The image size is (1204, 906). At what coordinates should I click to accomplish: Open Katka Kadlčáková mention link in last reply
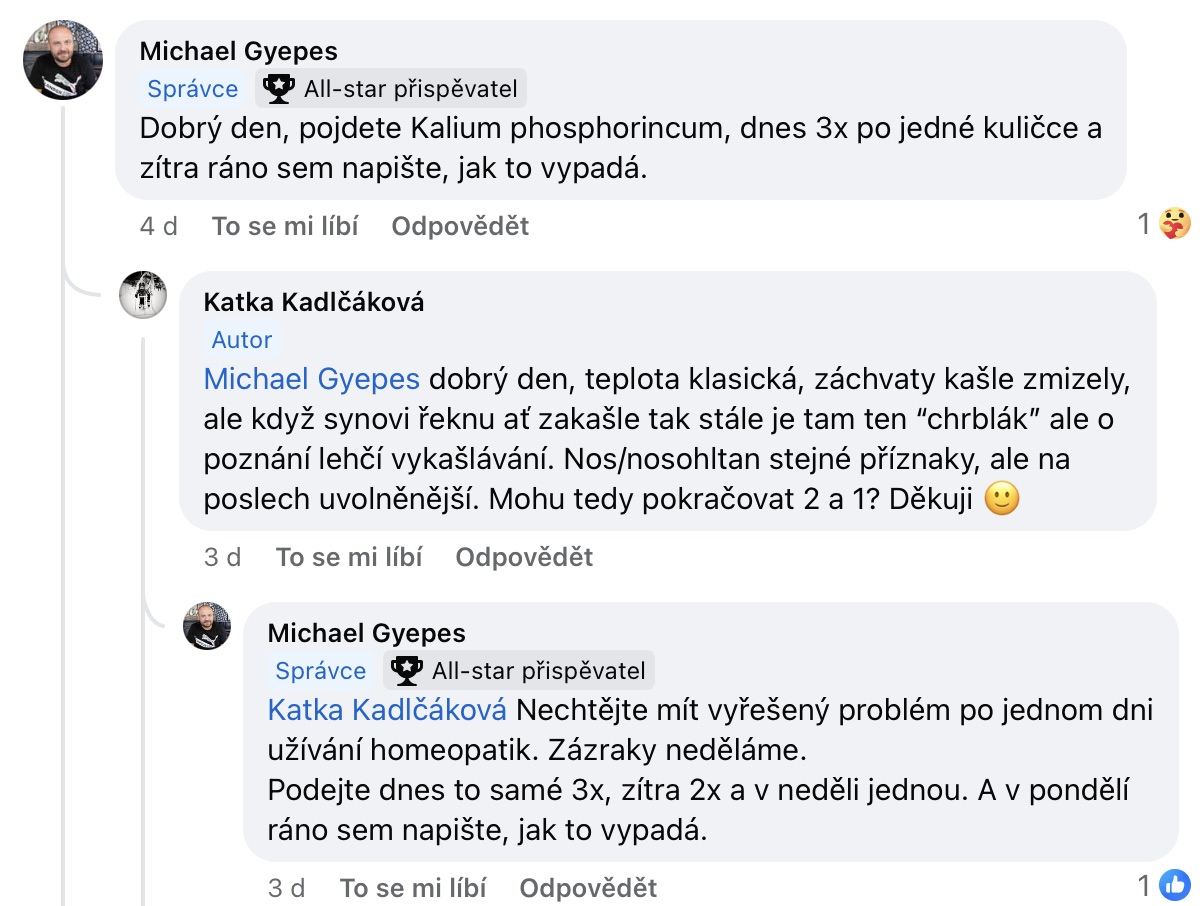point(387,710)
